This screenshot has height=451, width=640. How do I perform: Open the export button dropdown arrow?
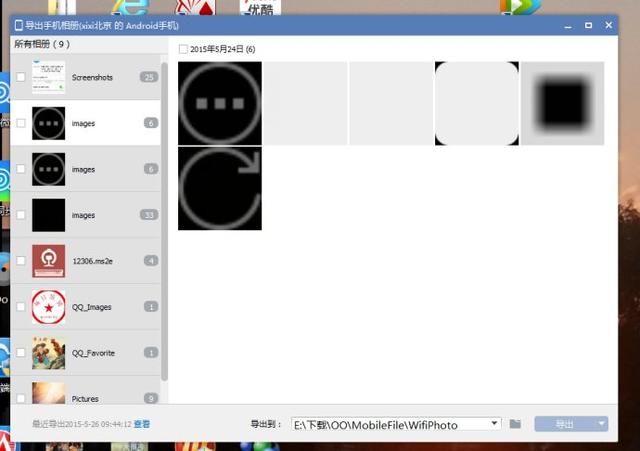point(601,424)
